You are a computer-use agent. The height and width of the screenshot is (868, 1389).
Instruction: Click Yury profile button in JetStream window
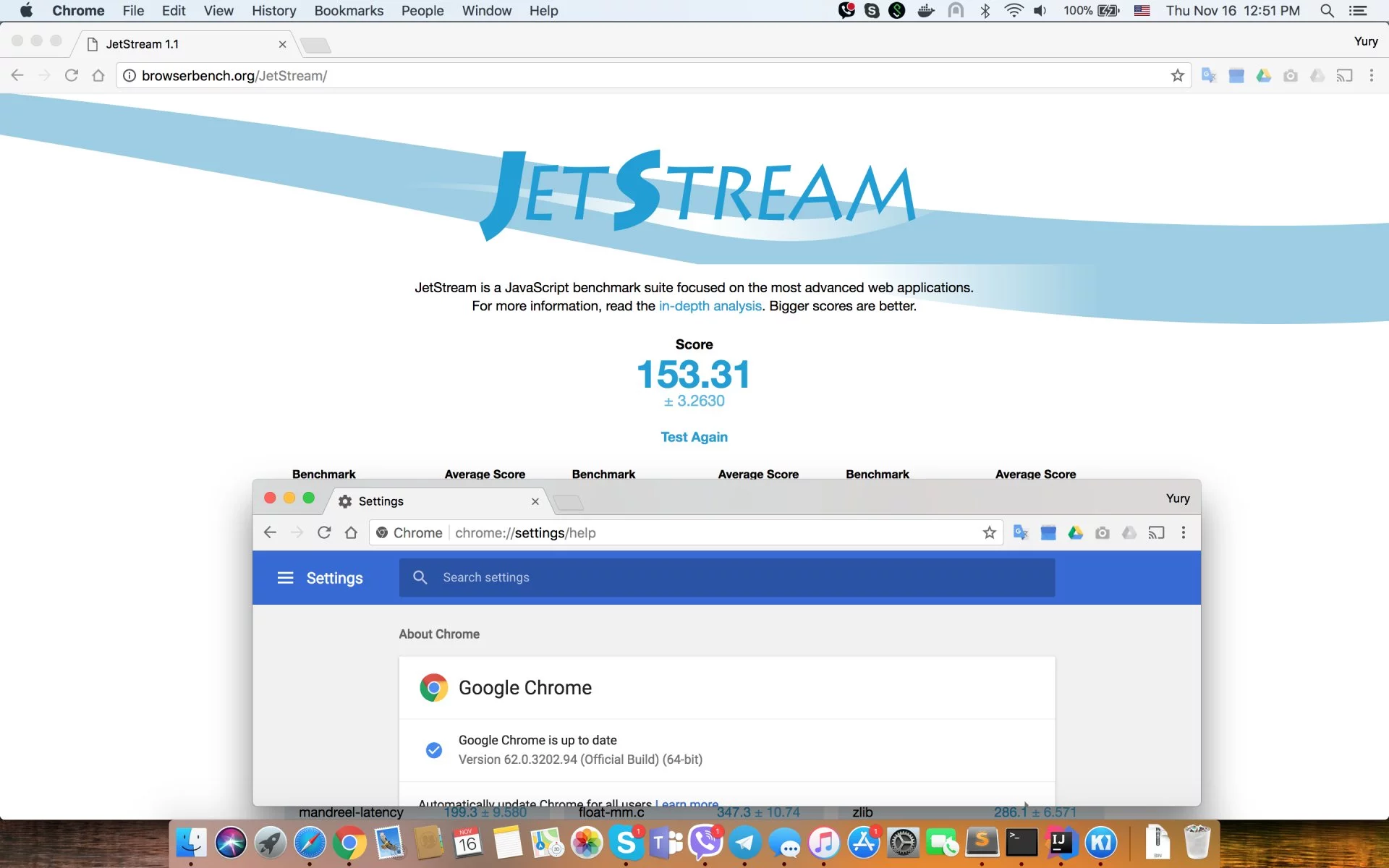[x=1366, y=41]
